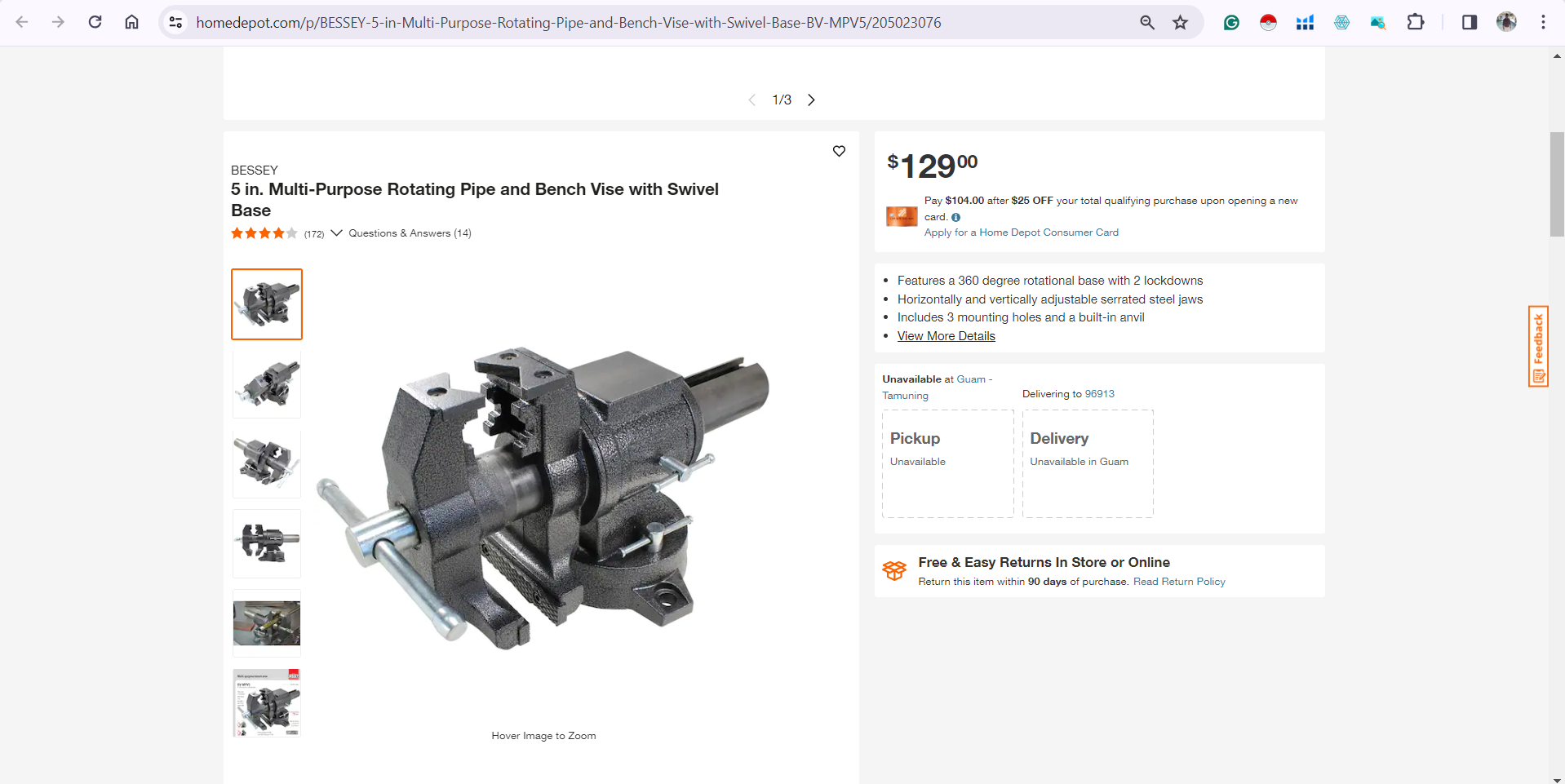
Task: Click the $129.00 price
Action: pyautogui.click(x=933, y=166)
